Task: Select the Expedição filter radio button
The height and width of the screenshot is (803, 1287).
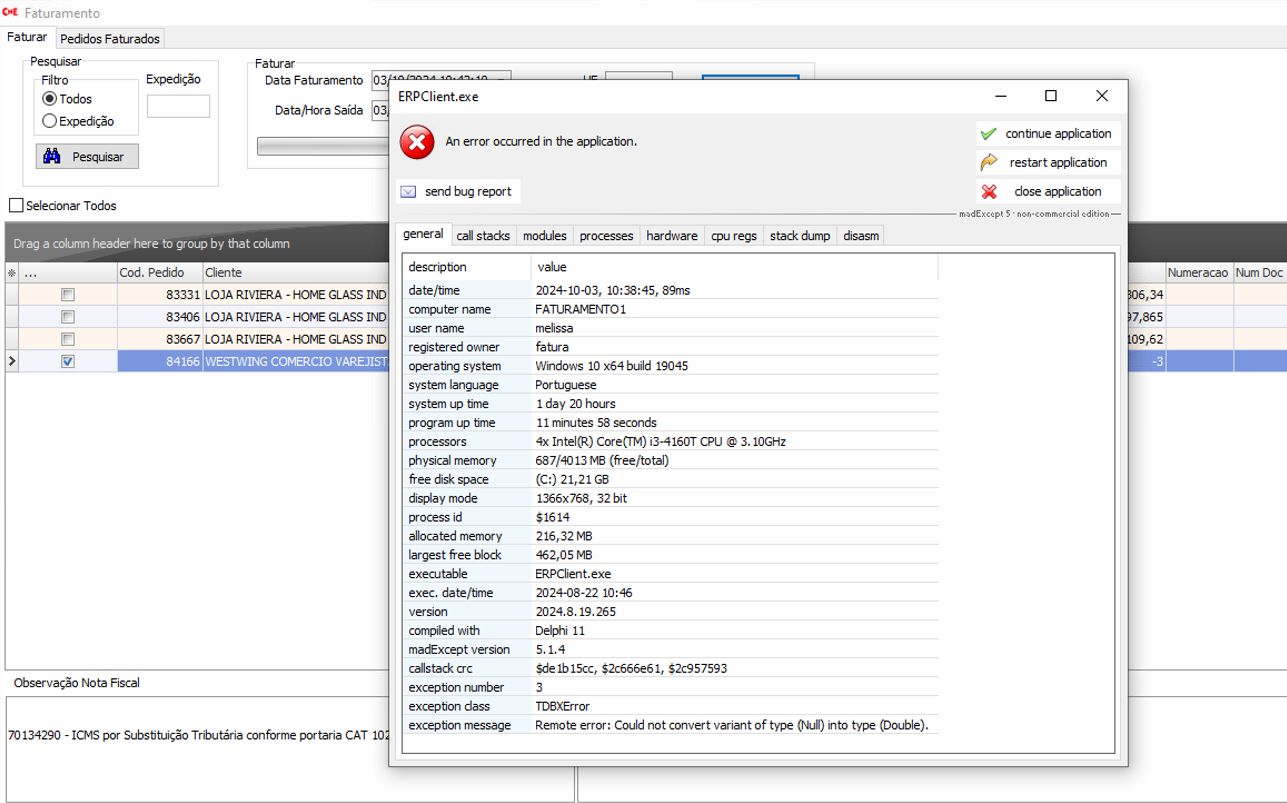Action: [x=49, y=121]
